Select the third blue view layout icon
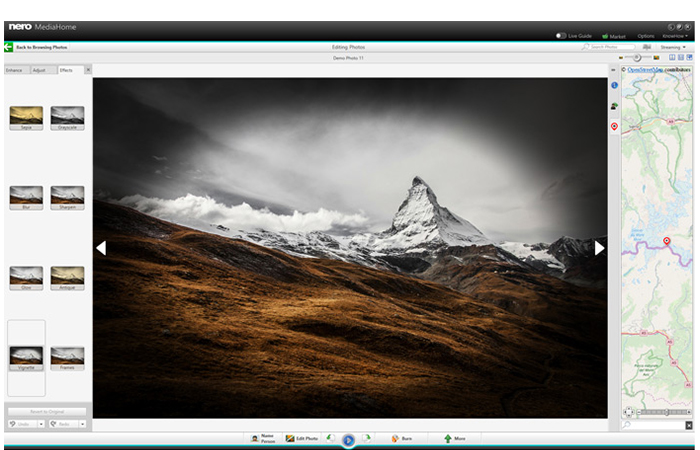This screenshot has width=700, height=450. pyautogui.click(x=690, y=58)
